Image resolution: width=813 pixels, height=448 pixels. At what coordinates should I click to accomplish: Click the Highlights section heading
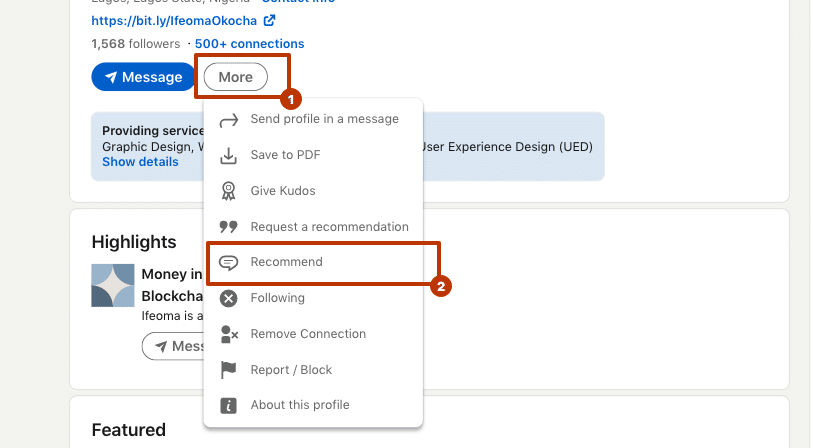pyautogui.click(x=134, y=242)
